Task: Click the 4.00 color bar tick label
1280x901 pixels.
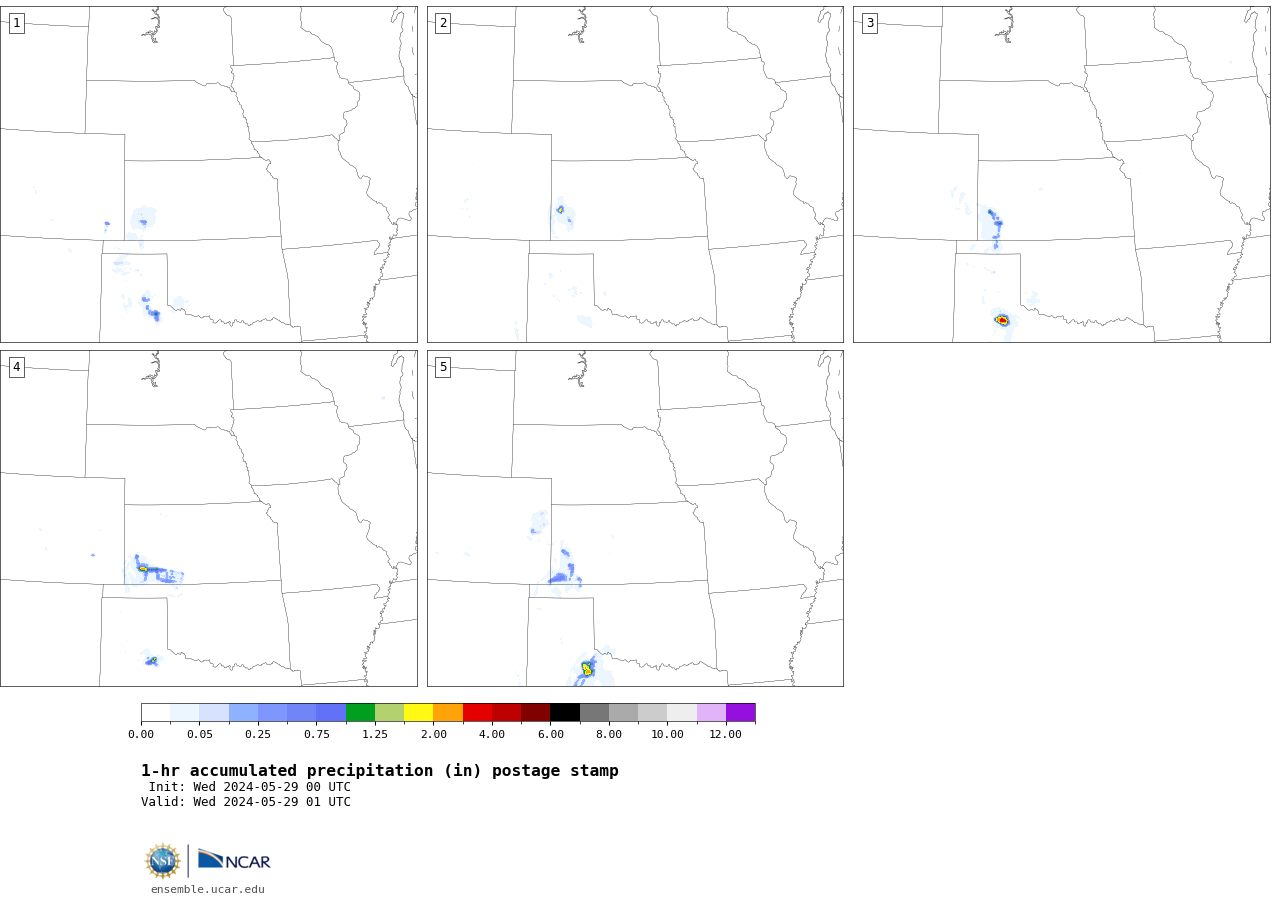Action: click(x=492, y=734)
